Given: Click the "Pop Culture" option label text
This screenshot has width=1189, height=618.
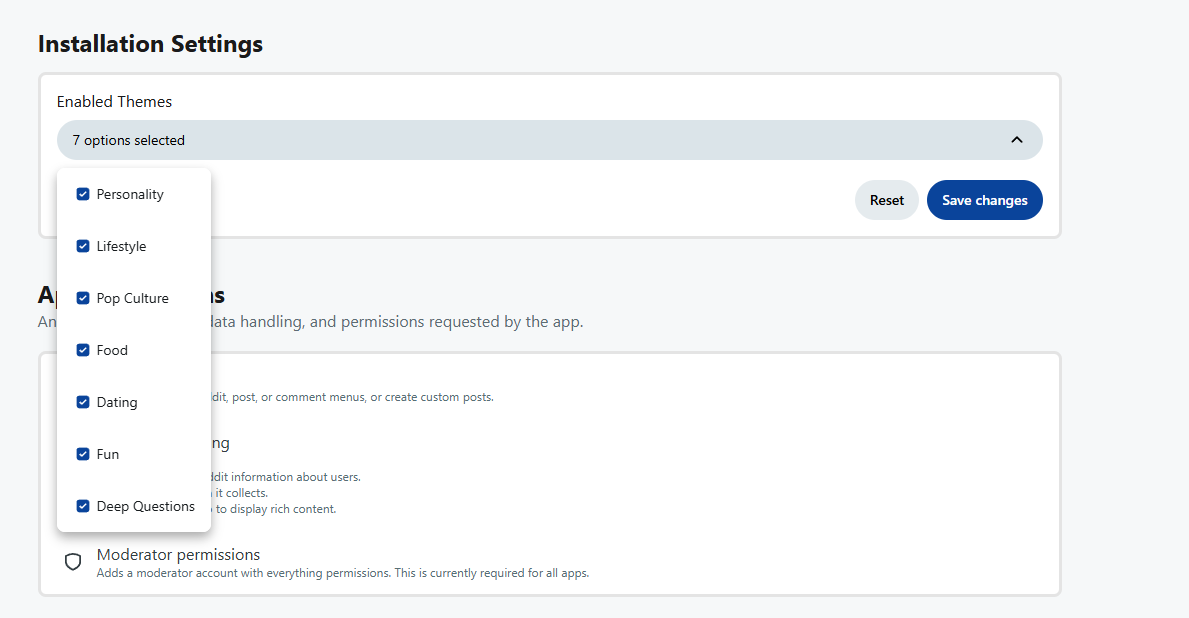Looking at the screenshot, I should (x=132, y=298).
